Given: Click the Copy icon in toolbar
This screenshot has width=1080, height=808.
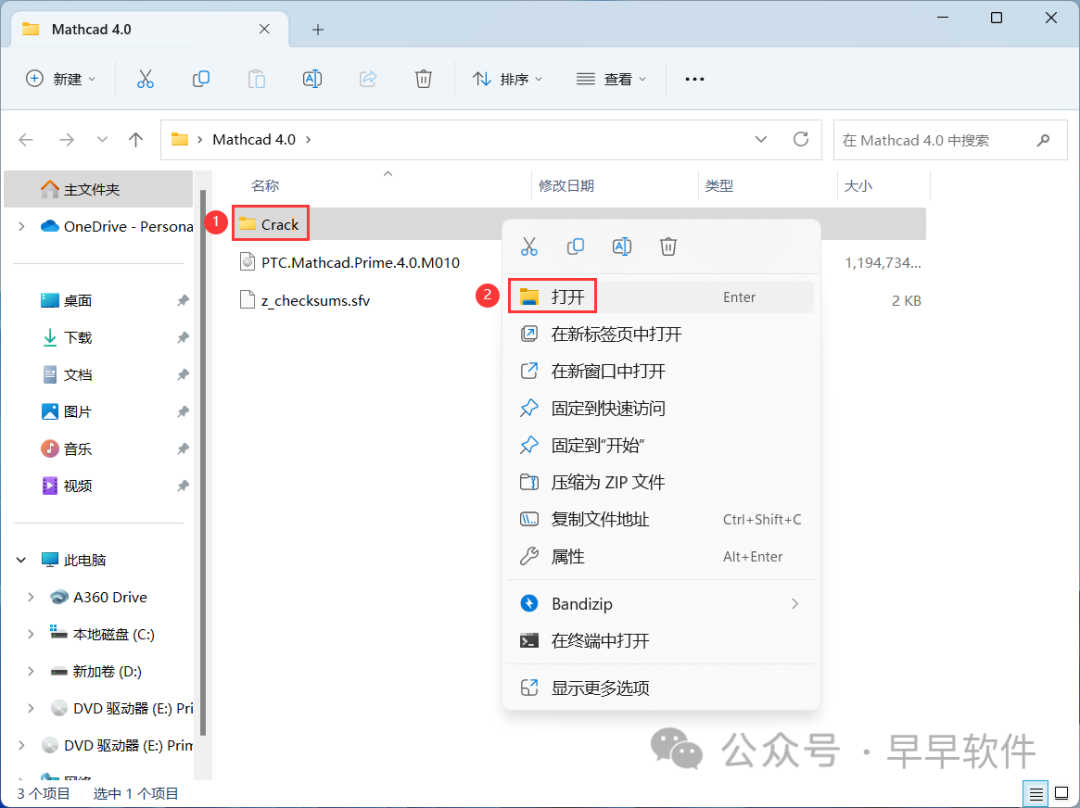Looking at the screenshot, I should pyautogui.click(x=201, y=79).
